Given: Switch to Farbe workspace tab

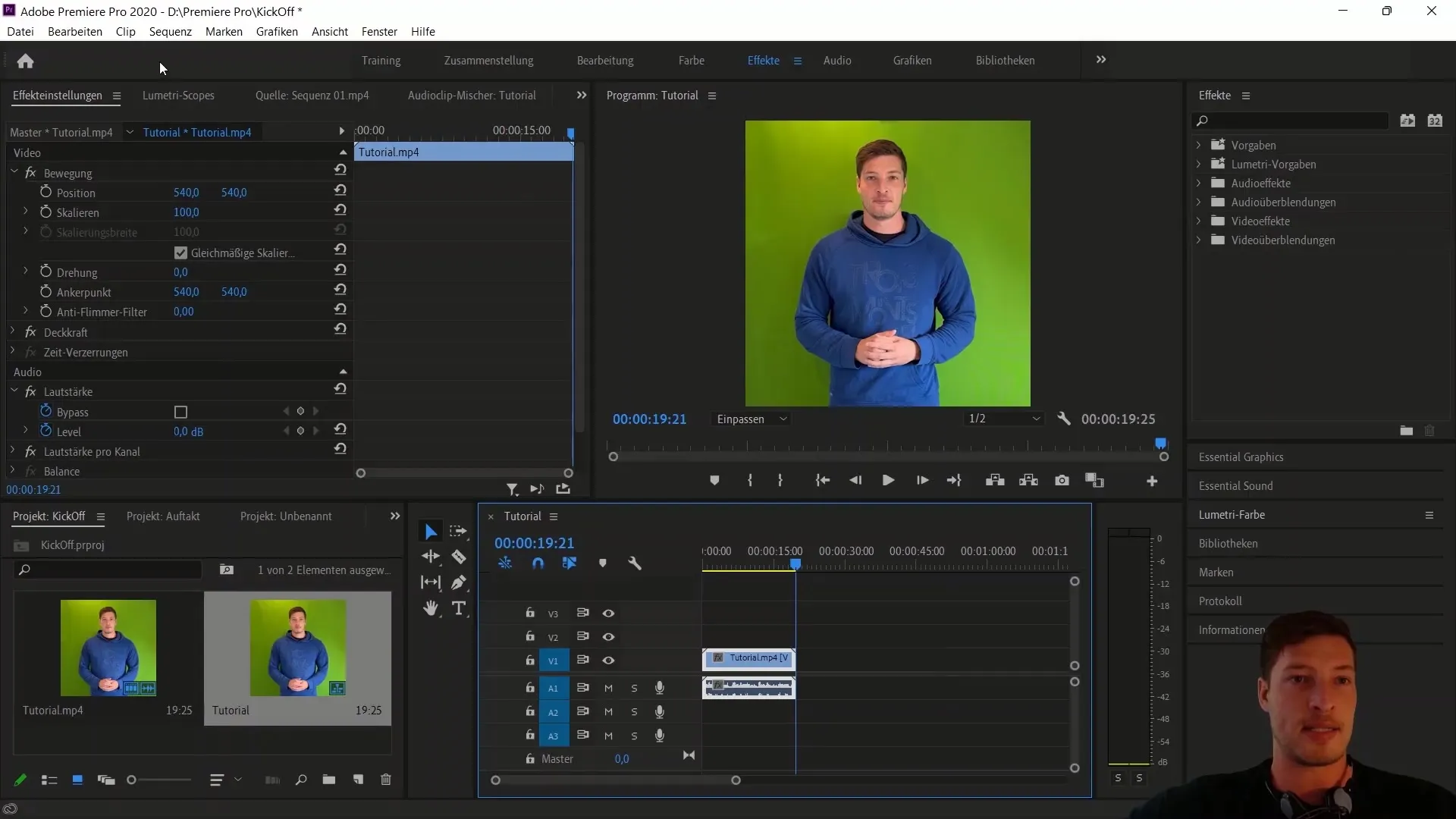Looking at the screenshot, I should click(691, 60).
